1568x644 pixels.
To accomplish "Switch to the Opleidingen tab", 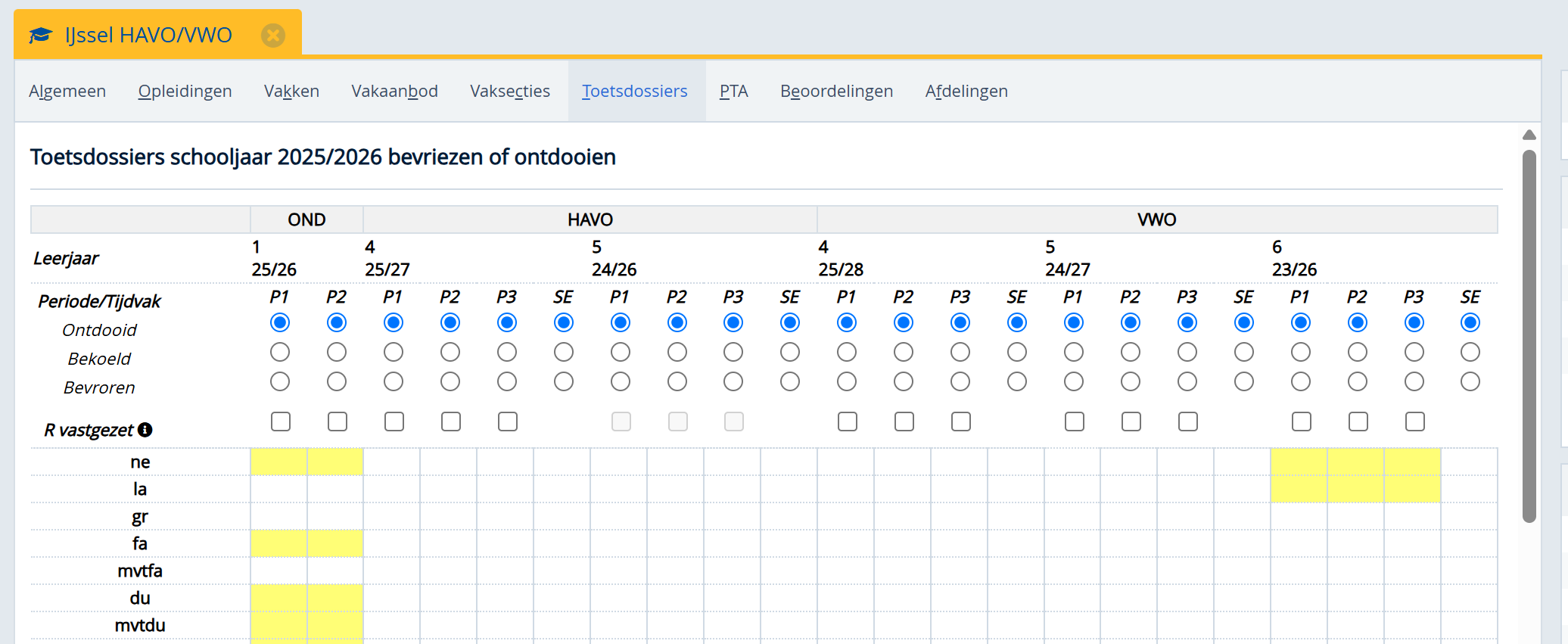I will [185, 91].
